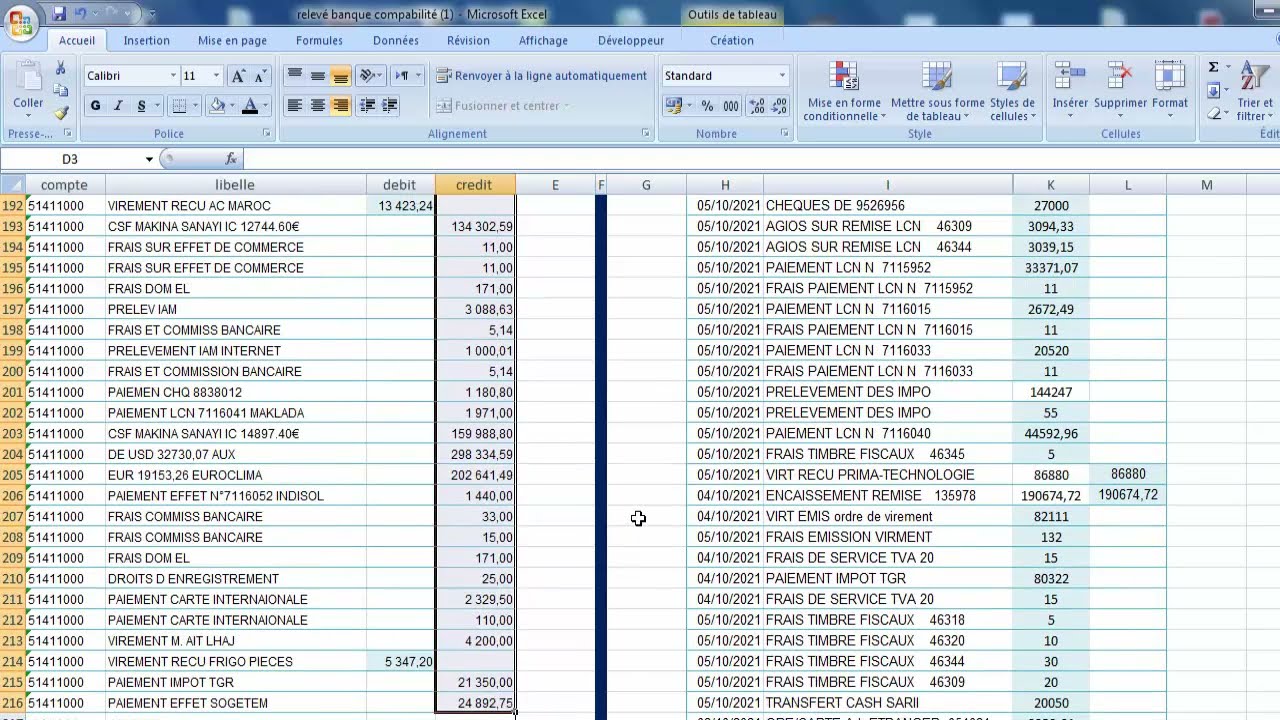Open the Standard number format dropdown
This screenshot has width=1280, height=720.
782,76
